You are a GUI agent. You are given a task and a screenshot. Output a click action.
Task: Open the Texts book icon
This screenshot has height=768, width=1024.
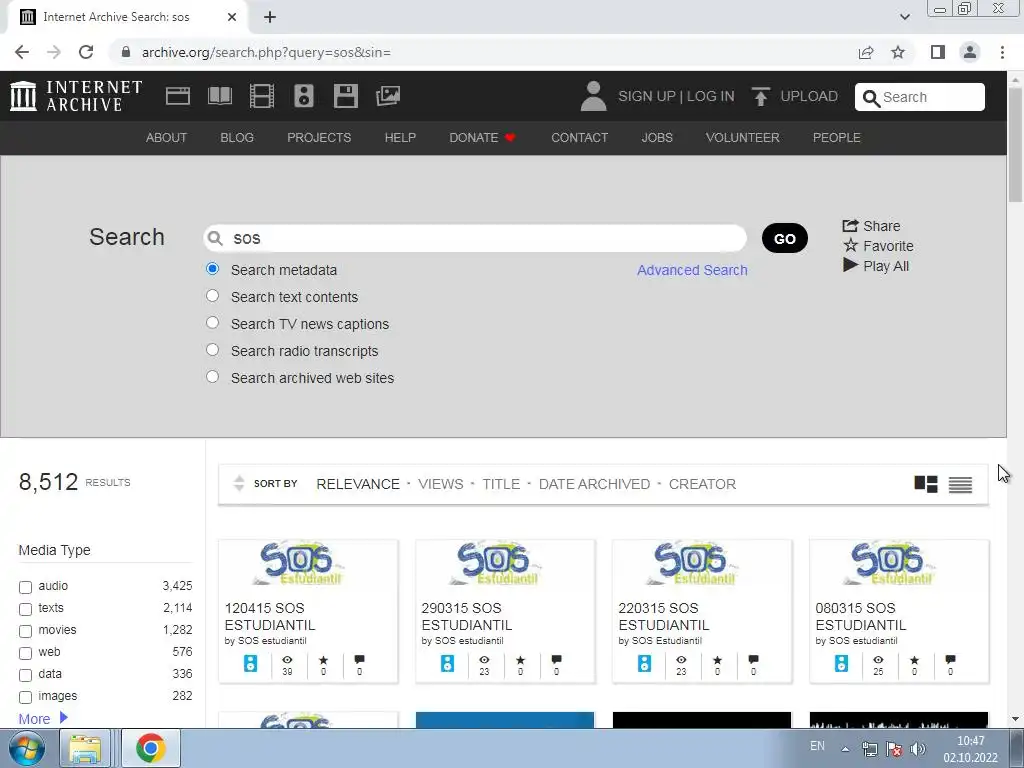[219, 96]
